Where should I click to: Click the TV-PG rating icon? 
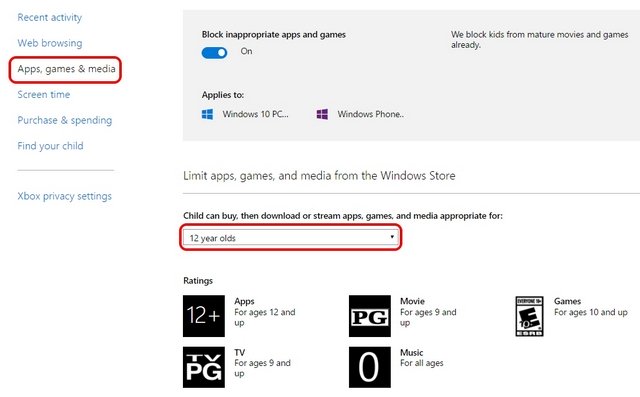point(204,367)
